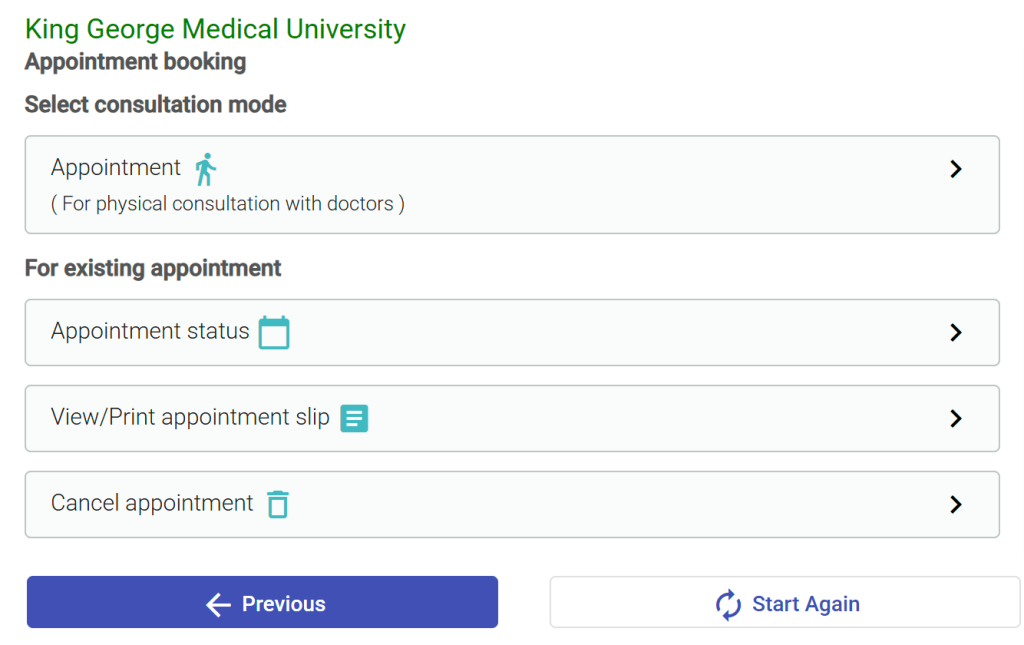
Task: Click the King George Medical University title
Action: pyautogui.click(x=215, y=29)
